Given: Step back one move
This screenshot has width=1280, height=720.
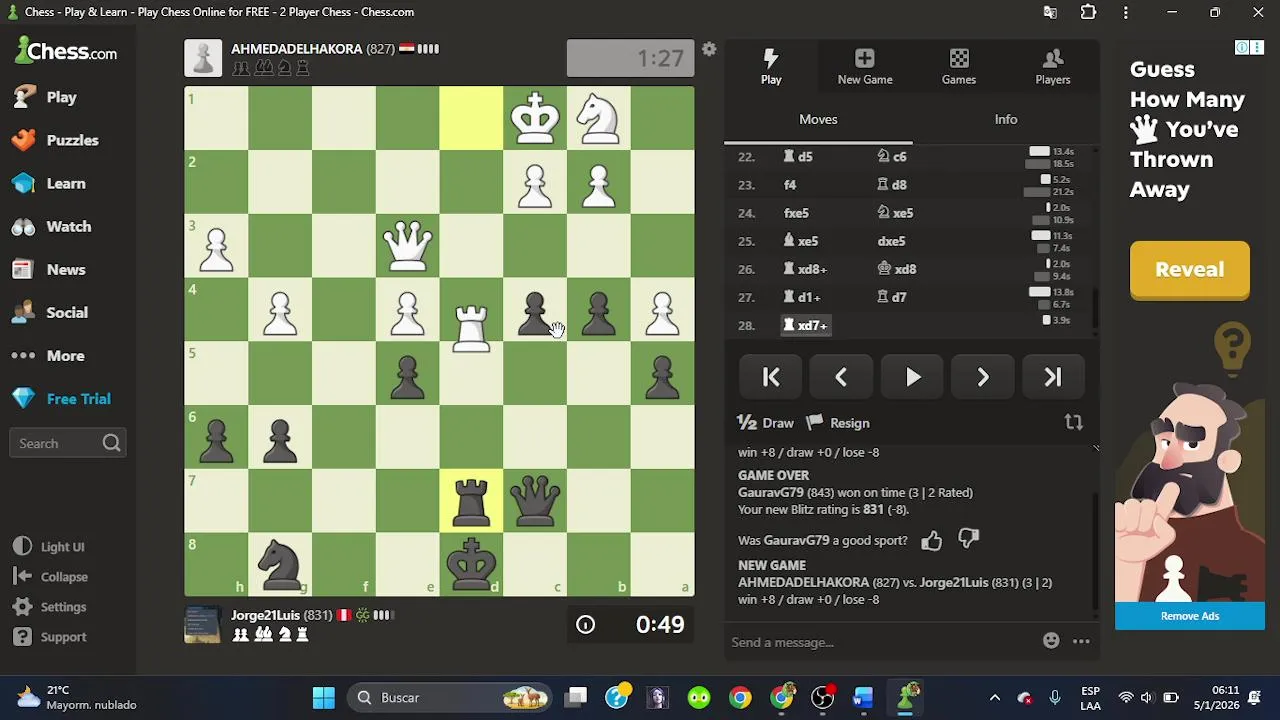Looking at the screenshot, I should click(x=841, y=377).
